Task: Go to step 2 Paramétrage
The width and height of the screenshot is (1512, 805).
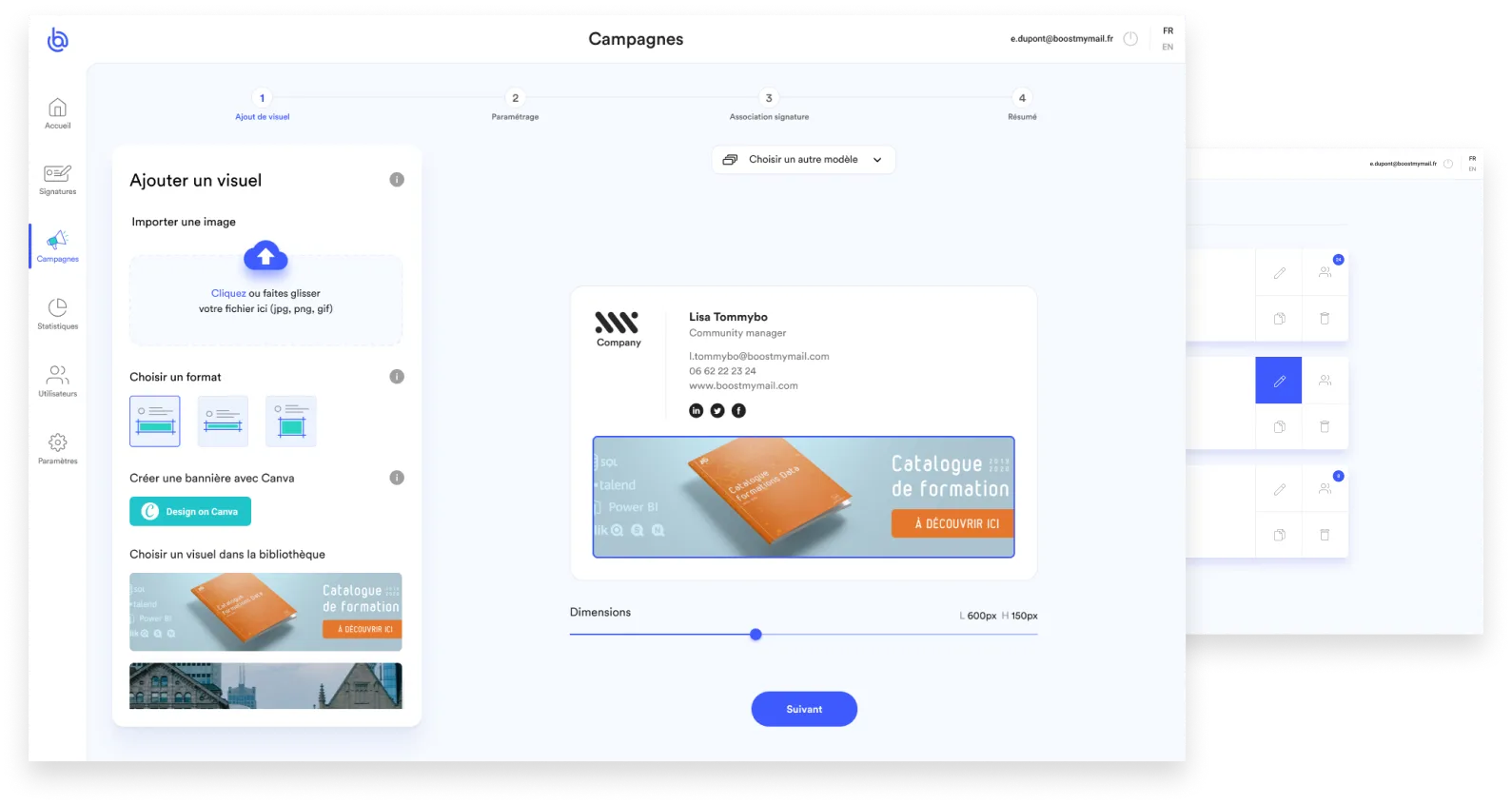Action: pos(516,105)
